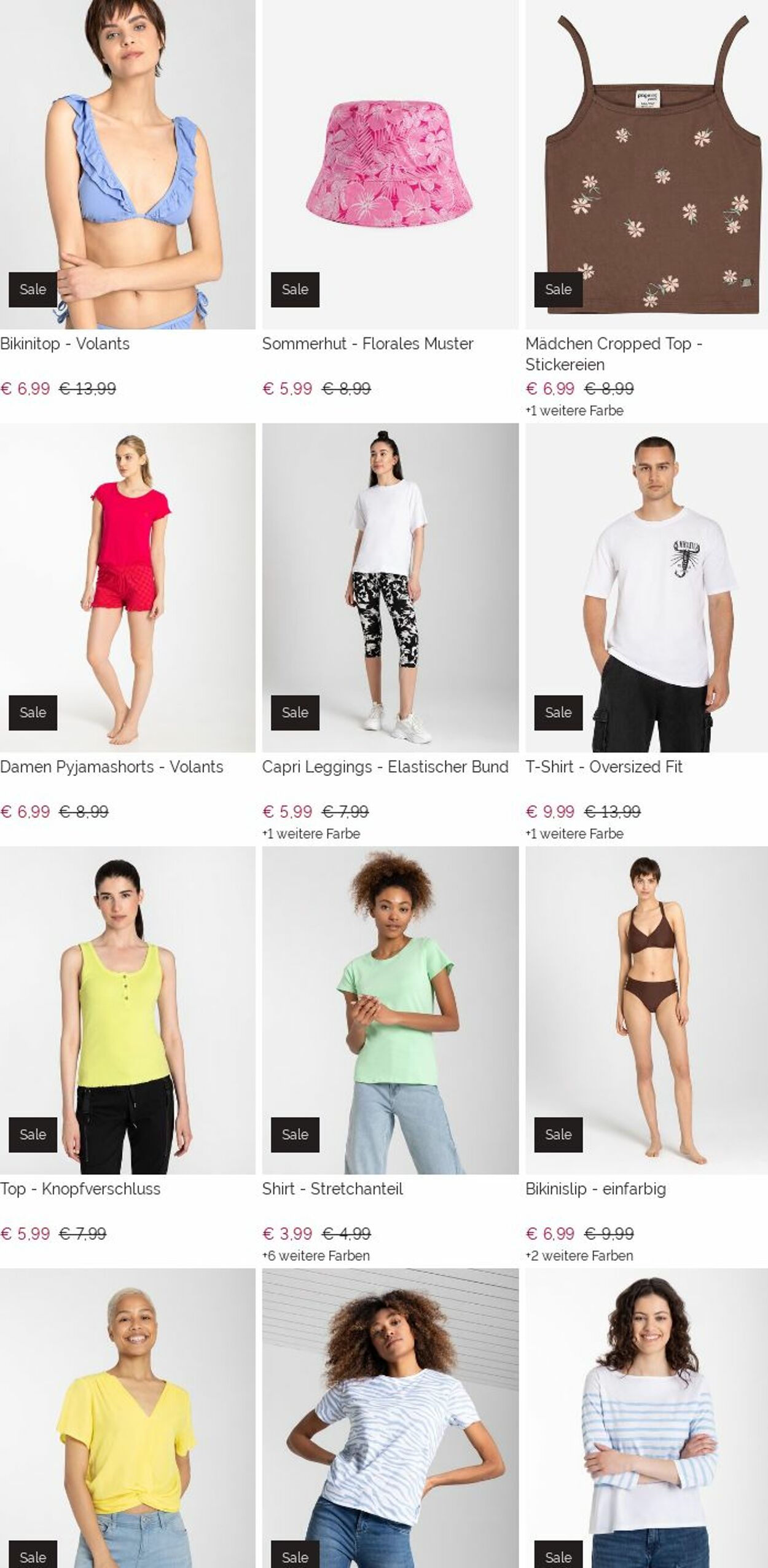Open the Shirt - Stretchanteil product link
The image size is (768, 1568).
(332, 1189)
